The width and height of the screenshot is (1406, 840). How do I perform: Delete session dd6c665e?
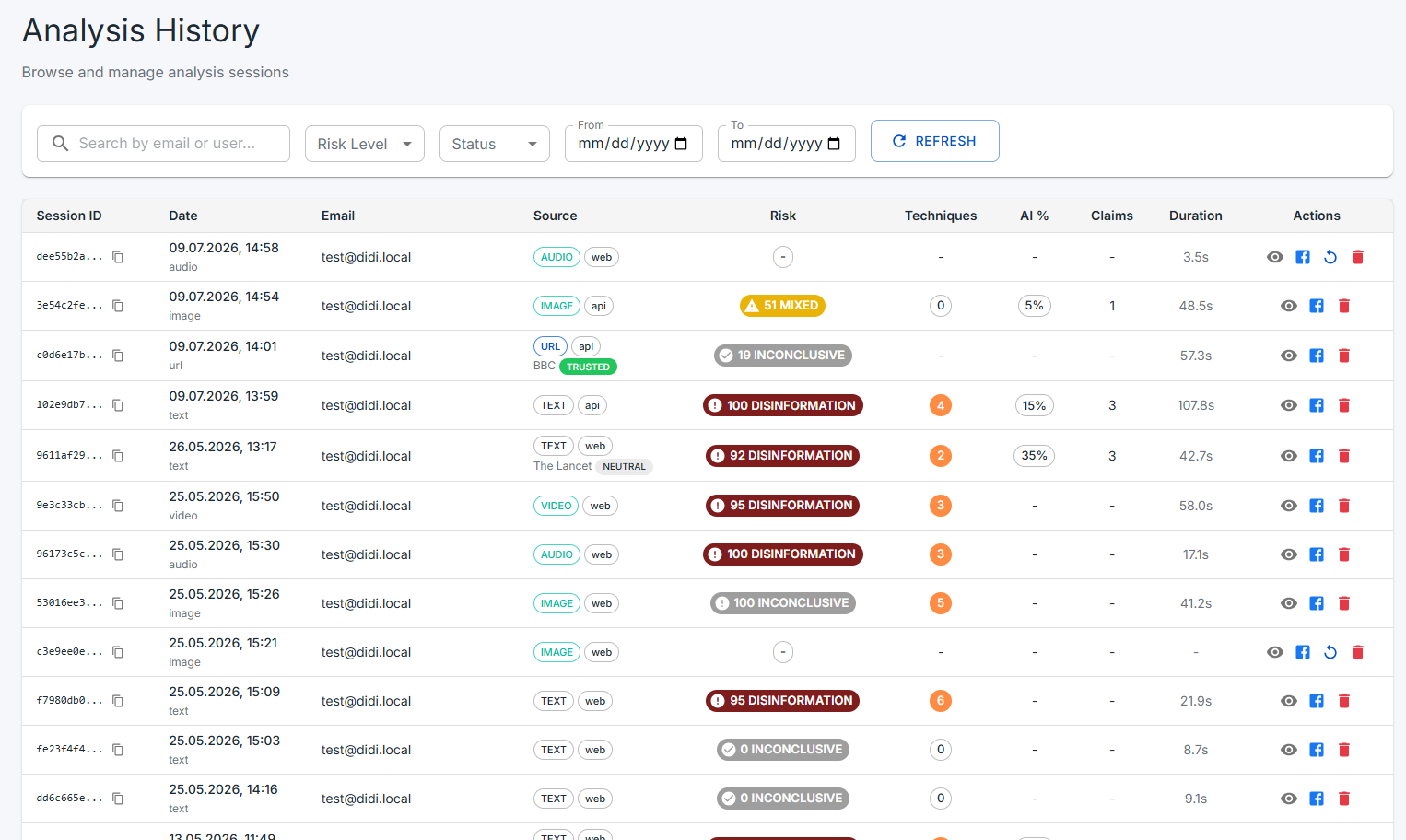pyautogui.click(x=1344, y=799)
